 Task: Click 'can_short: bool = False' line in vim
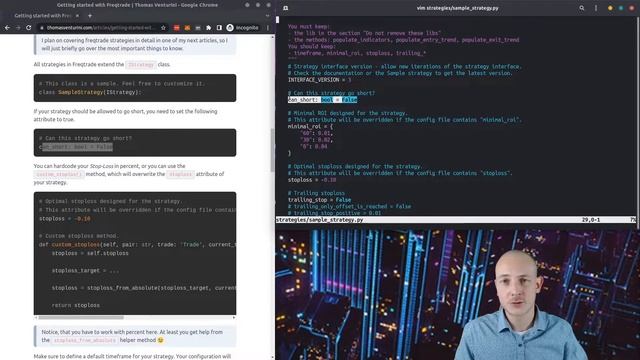click(322, 100)
